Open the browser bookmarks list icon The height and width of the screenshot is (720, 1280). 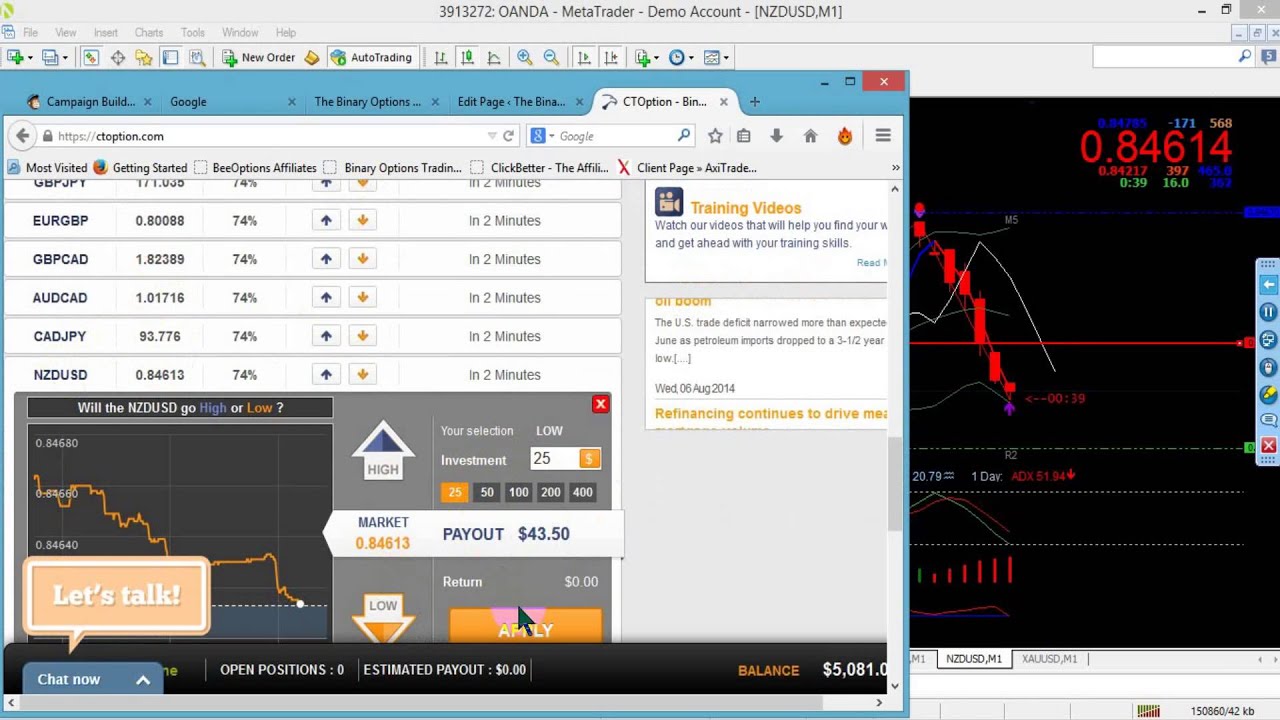(743, 136)
